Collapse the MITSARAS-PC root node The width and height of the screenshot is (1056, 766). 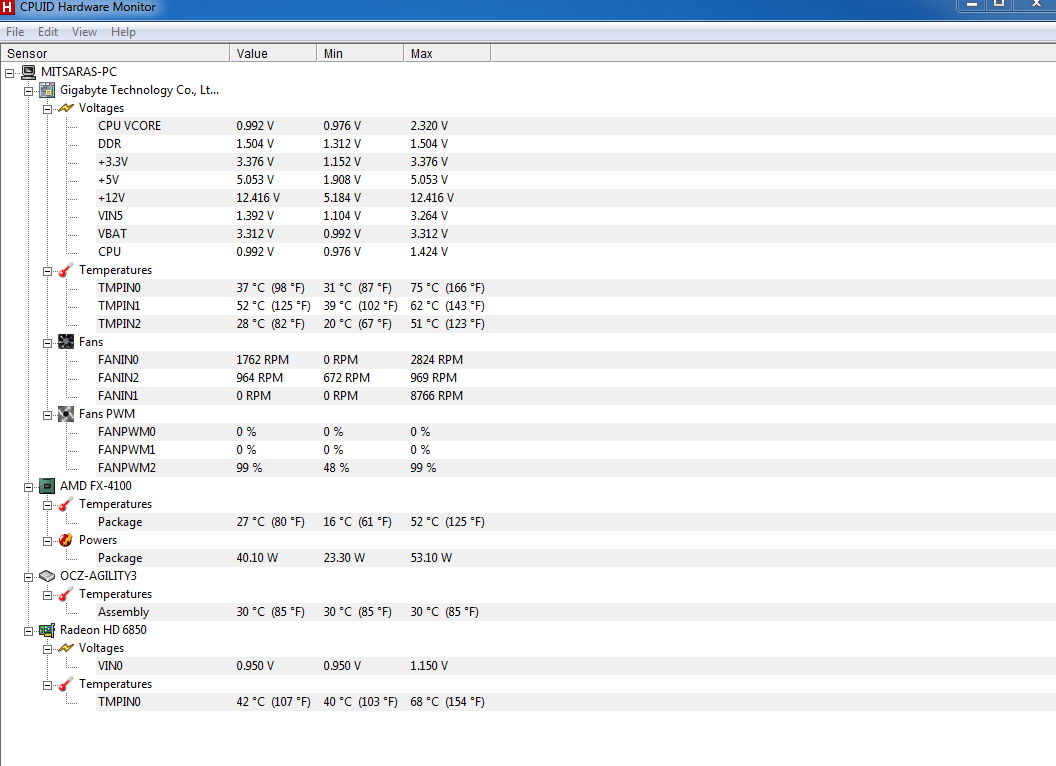pyautogui.click(x=9, y=73)
